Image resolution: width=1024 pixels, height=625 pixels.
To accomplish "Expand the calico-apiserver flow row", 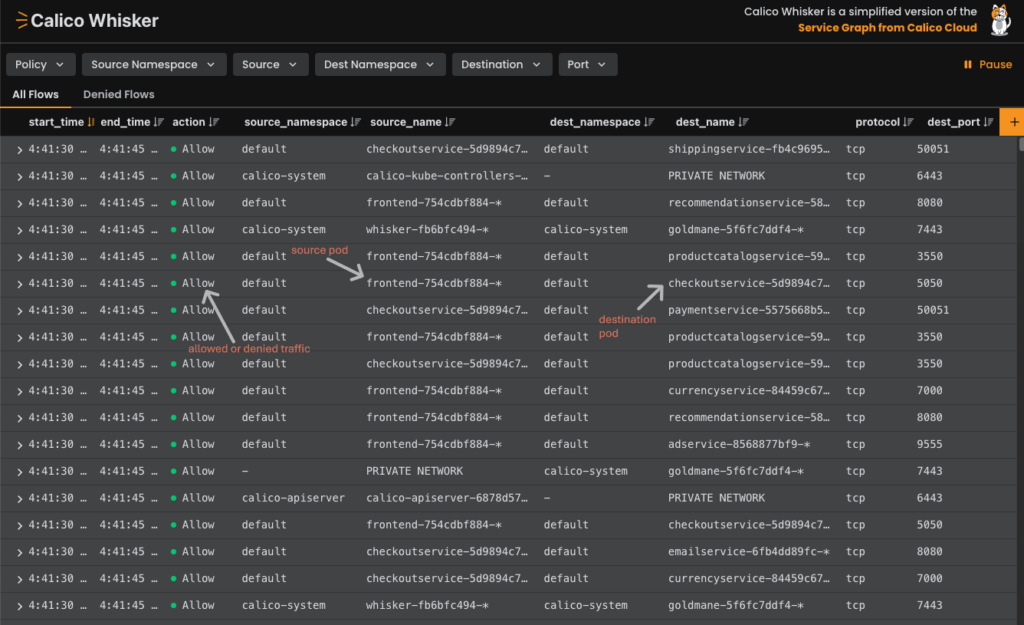I will [19, 498].
